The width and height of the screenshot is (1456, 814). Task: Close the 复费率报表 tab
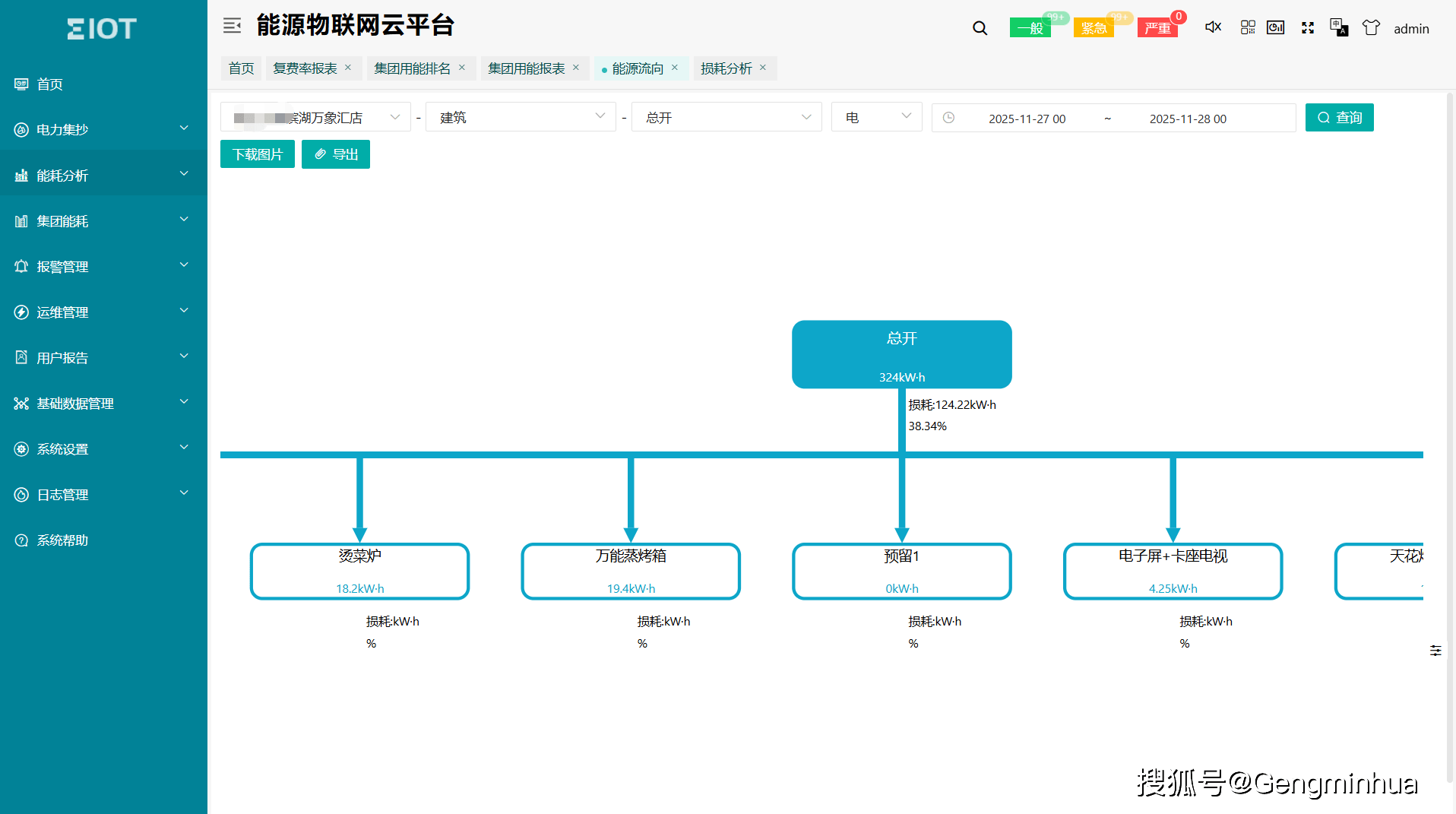348,68
